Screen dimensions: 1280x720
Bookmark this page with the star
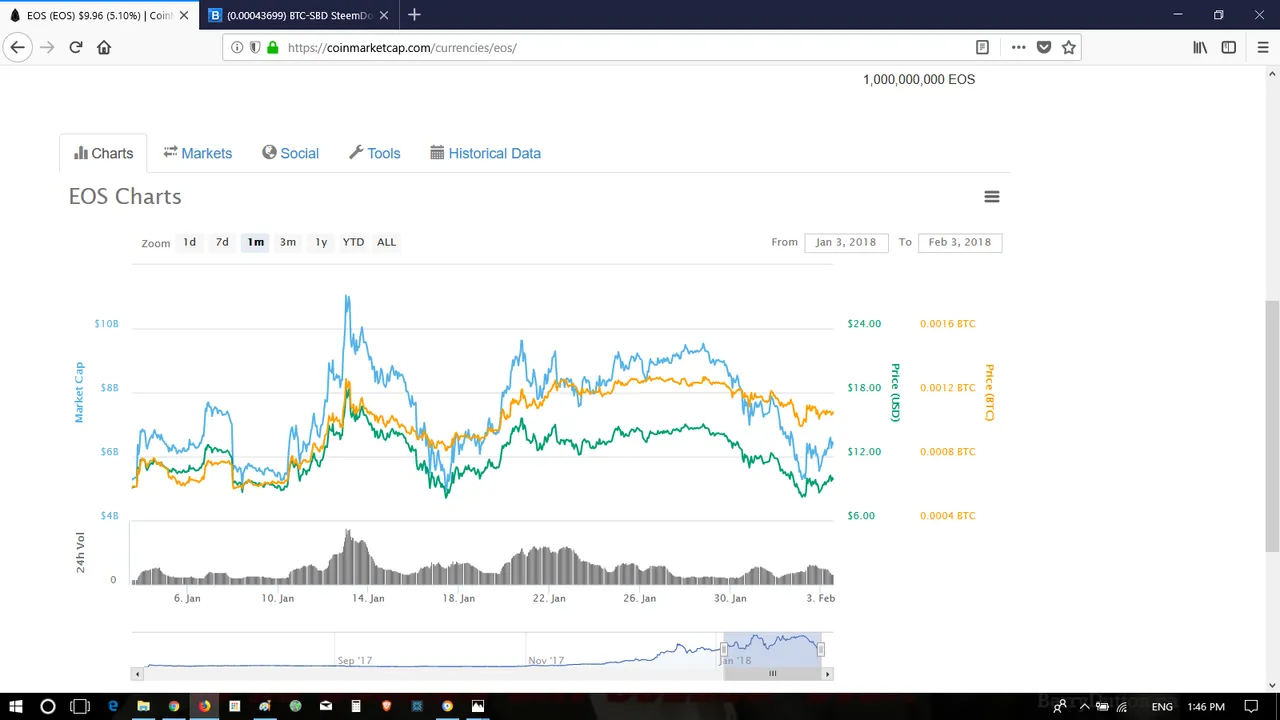point(1069,47)
